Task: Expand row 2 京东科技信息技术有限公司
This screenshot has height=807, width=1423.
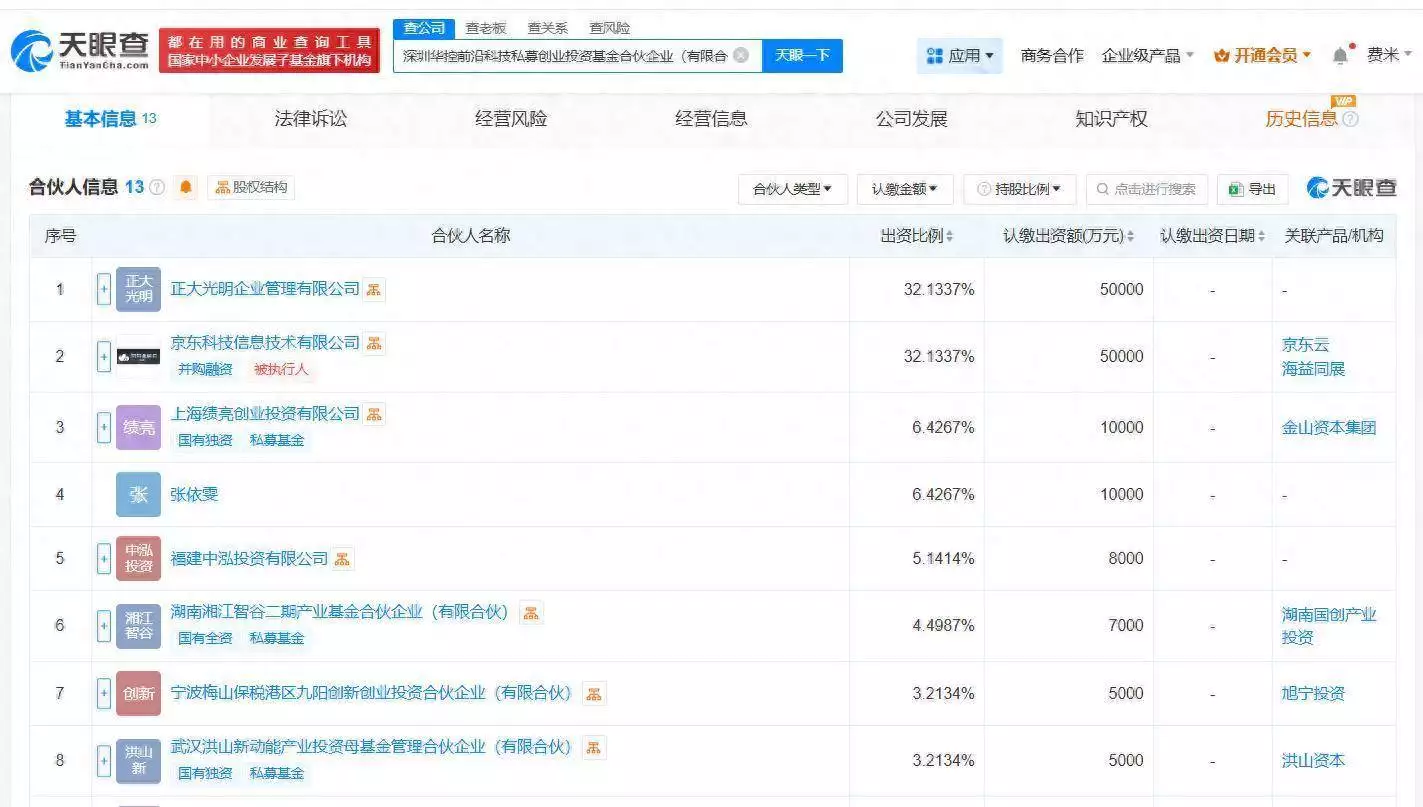Action: tap(103, 356)
